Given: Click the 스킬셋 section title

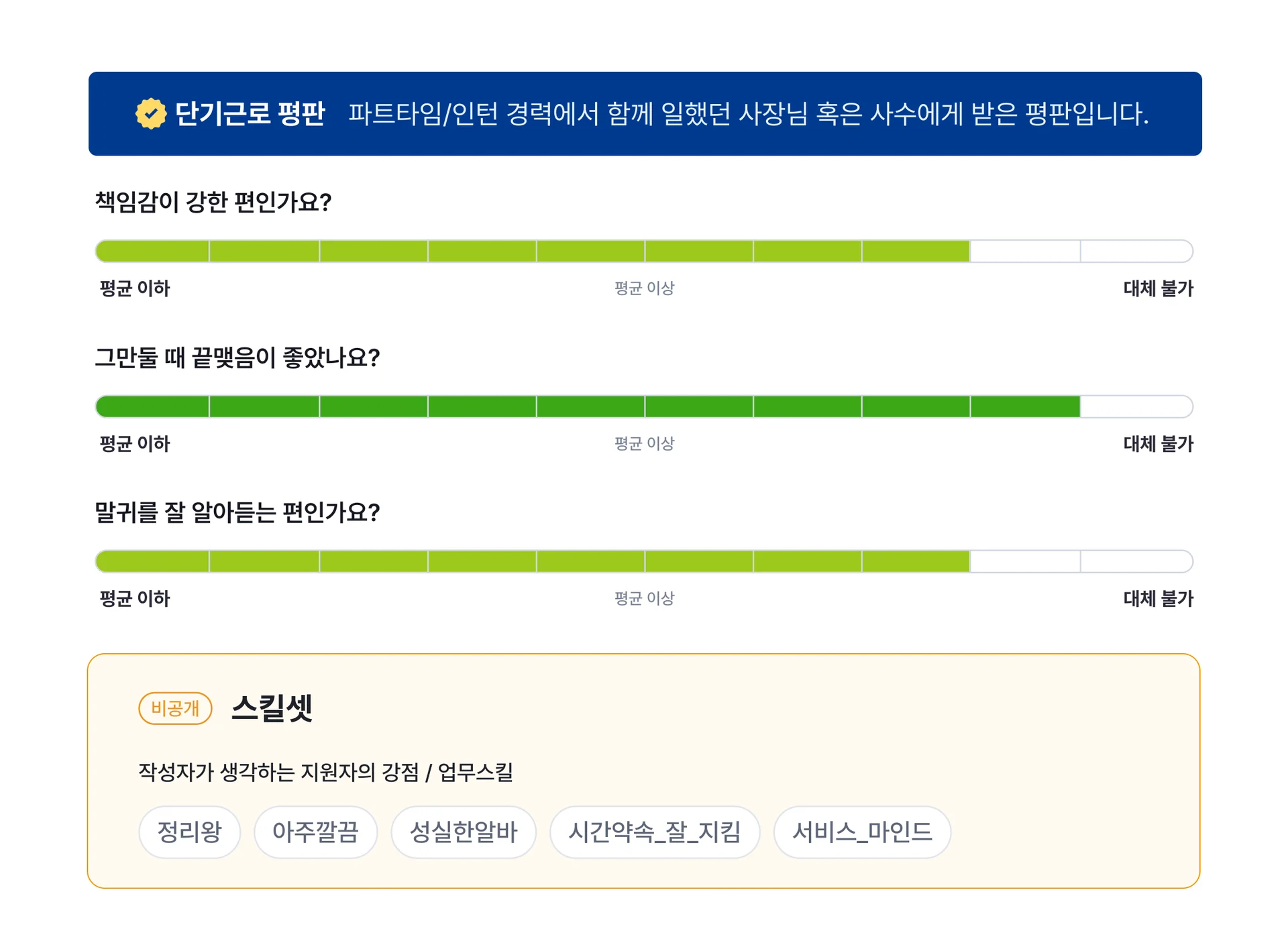Looking at the screenshot, I should pyautogui.click(x=273, y=706).
